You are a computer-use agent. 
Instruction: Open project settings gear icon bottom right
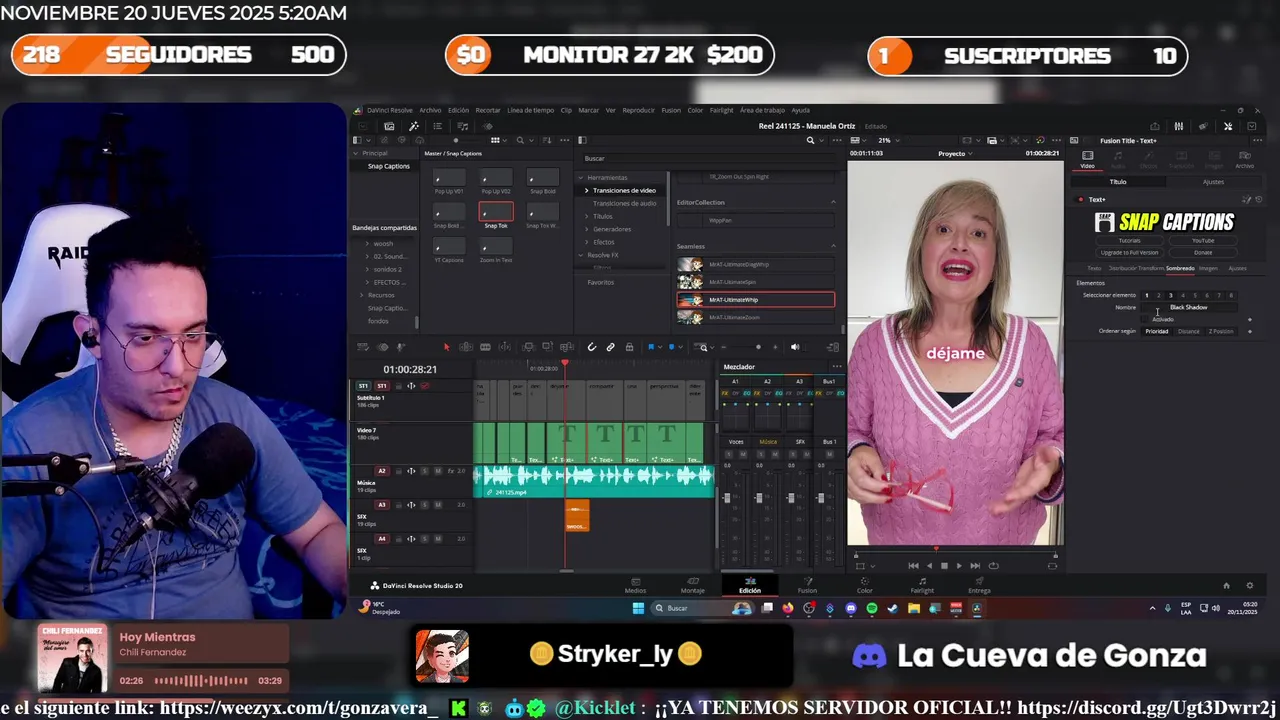click(1249, 586)
